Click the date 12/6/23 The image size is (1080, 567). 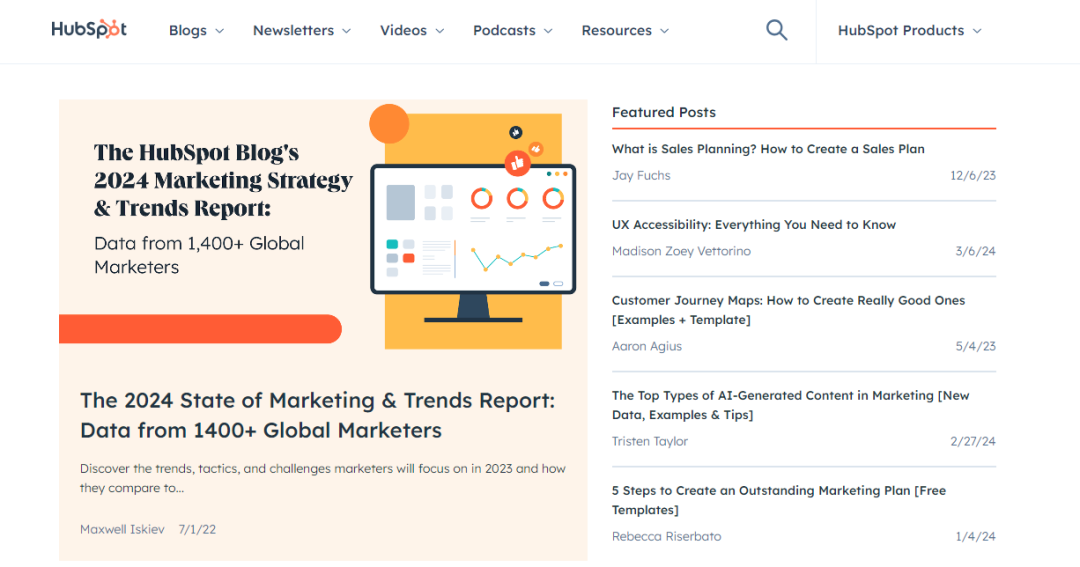pos(973,175)
